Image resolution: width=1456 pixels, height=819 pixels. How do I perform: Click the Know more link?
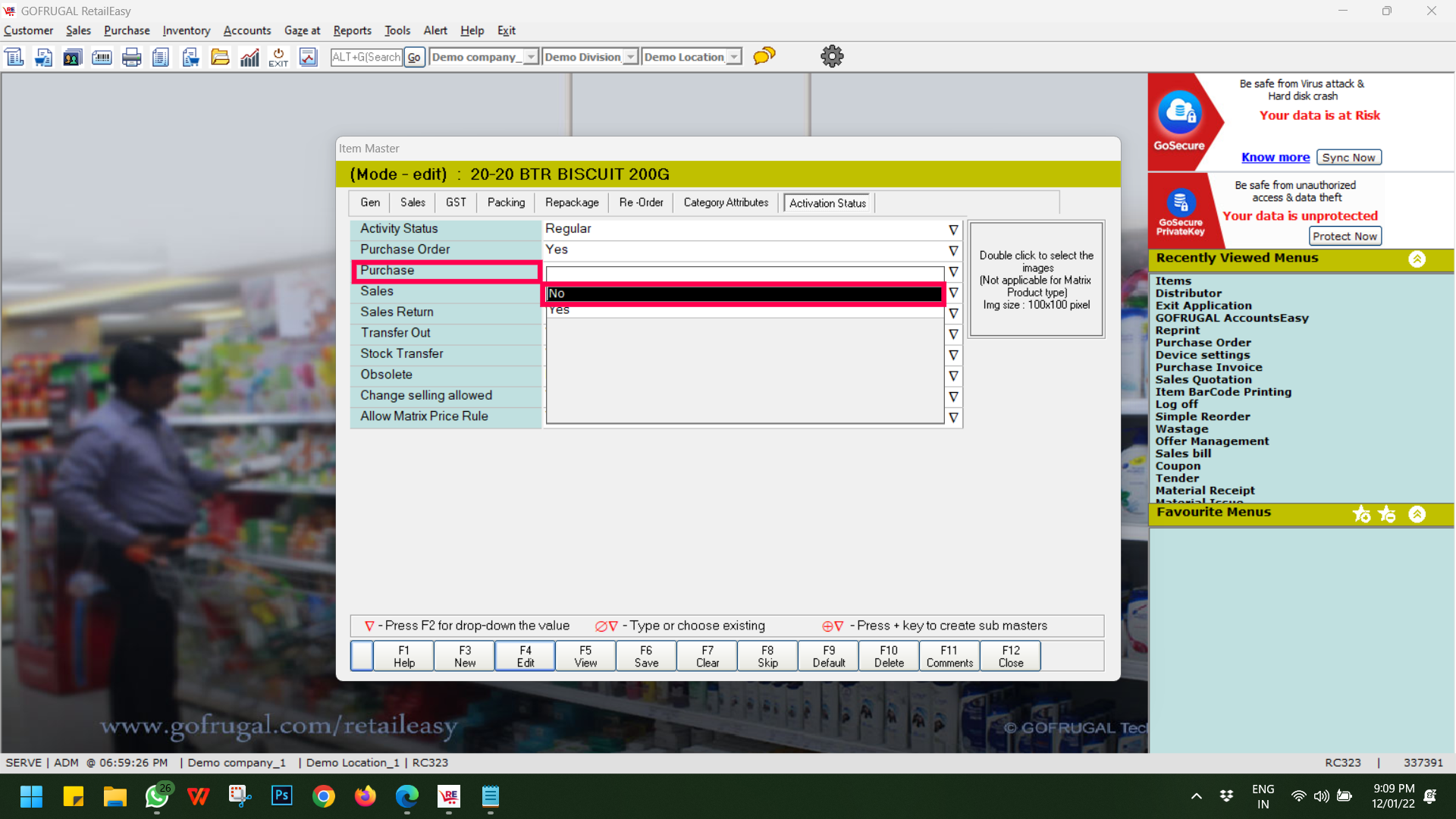[1275, 157]
